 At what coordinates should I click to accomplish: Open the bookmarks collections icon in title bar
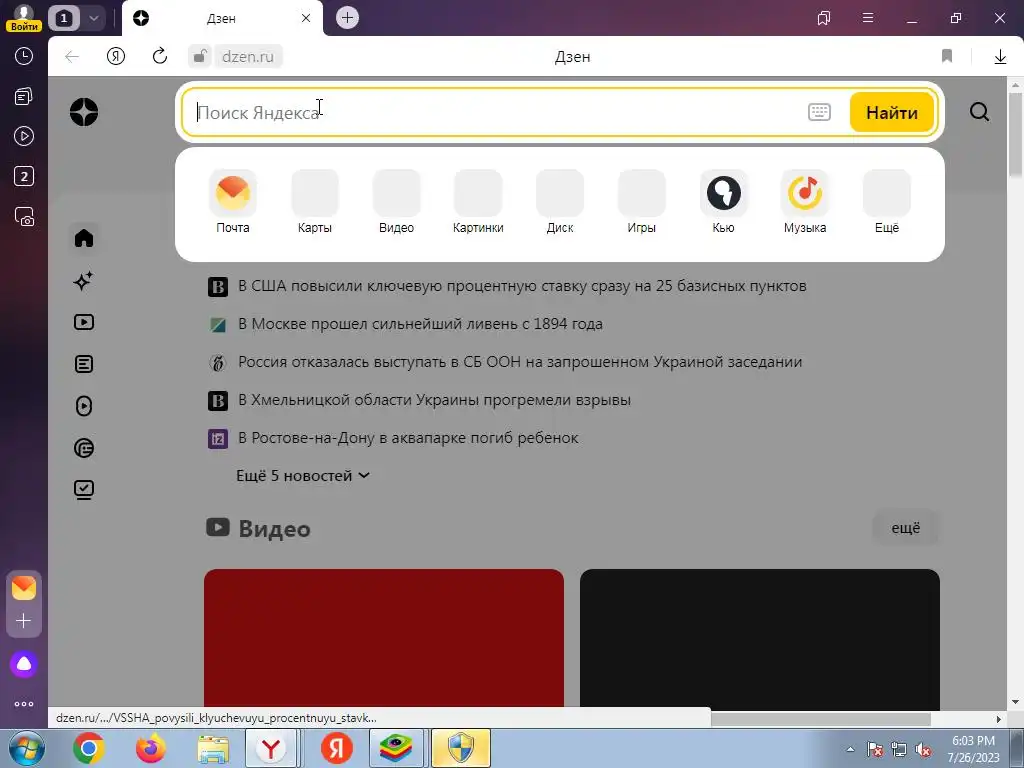tap(824, 18)
